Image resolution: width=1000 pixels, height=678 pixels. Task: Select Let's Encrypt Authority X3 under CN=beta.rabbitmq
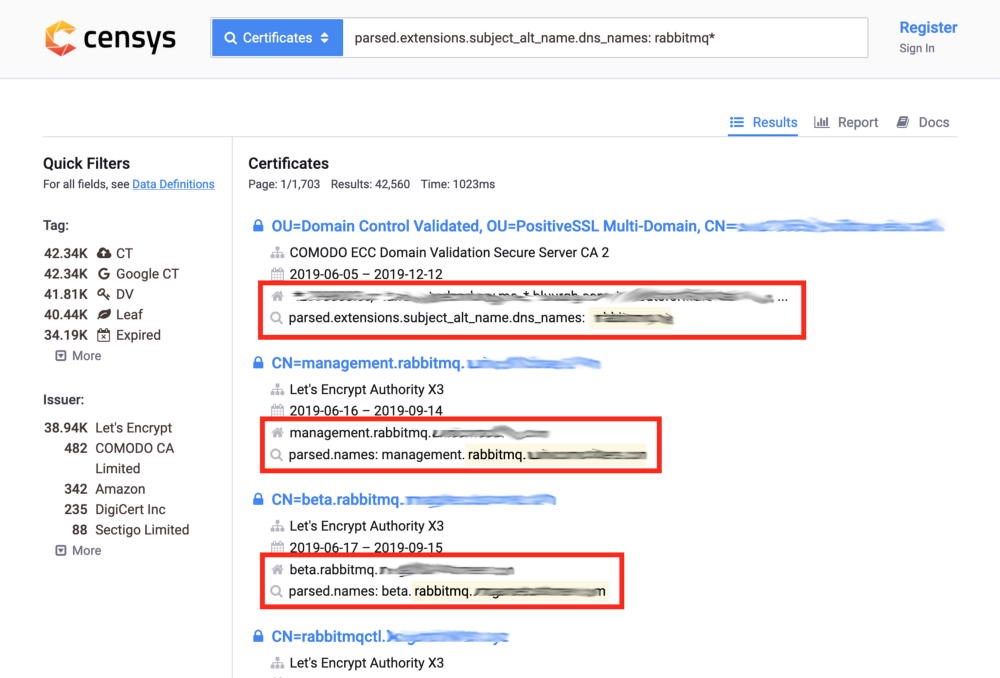(367, 526)
